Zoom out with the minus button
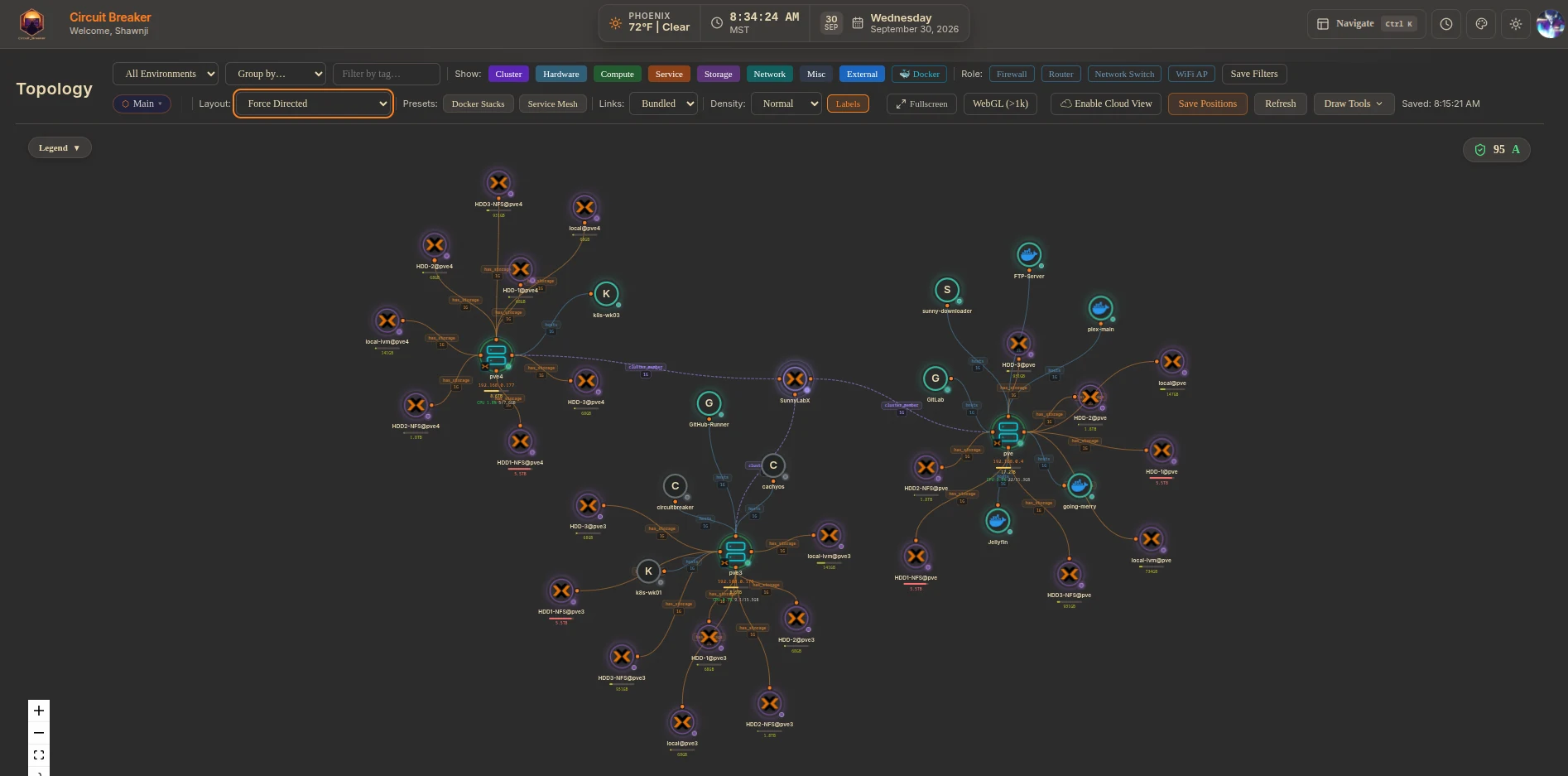This screenshot has width=1568, height=776. [x=39, y=733]
